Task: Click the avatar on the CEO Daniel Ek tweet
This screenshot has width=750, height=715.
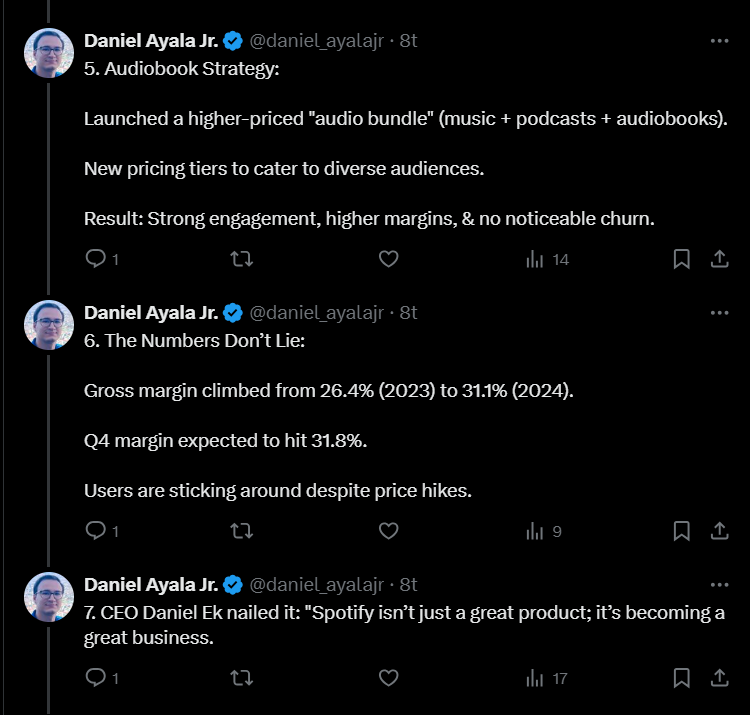Action: click(x=48, y=597)
